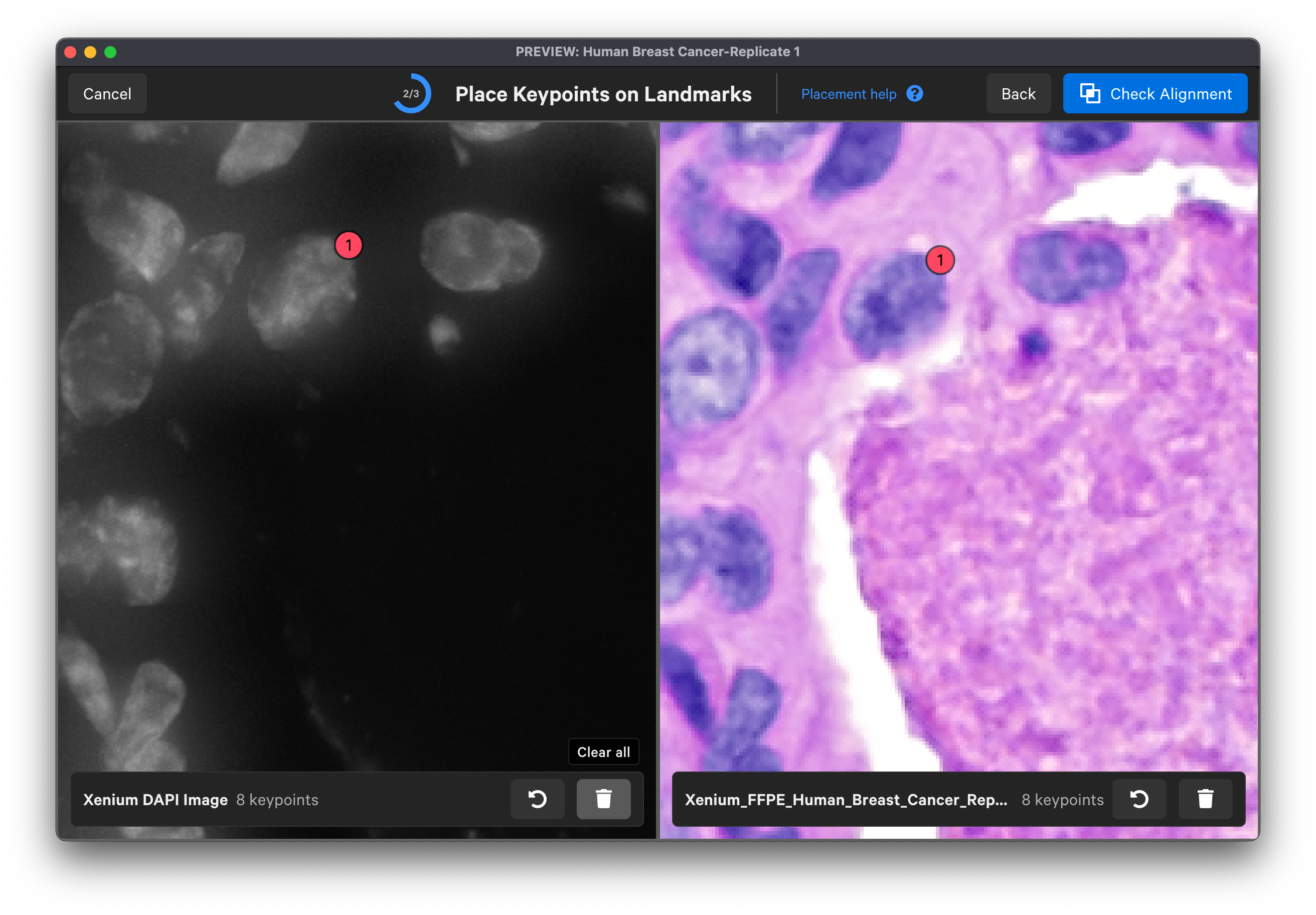
Task: Delete keypoints from the Xenium DAPI Image panel
Action: [603, 799]
